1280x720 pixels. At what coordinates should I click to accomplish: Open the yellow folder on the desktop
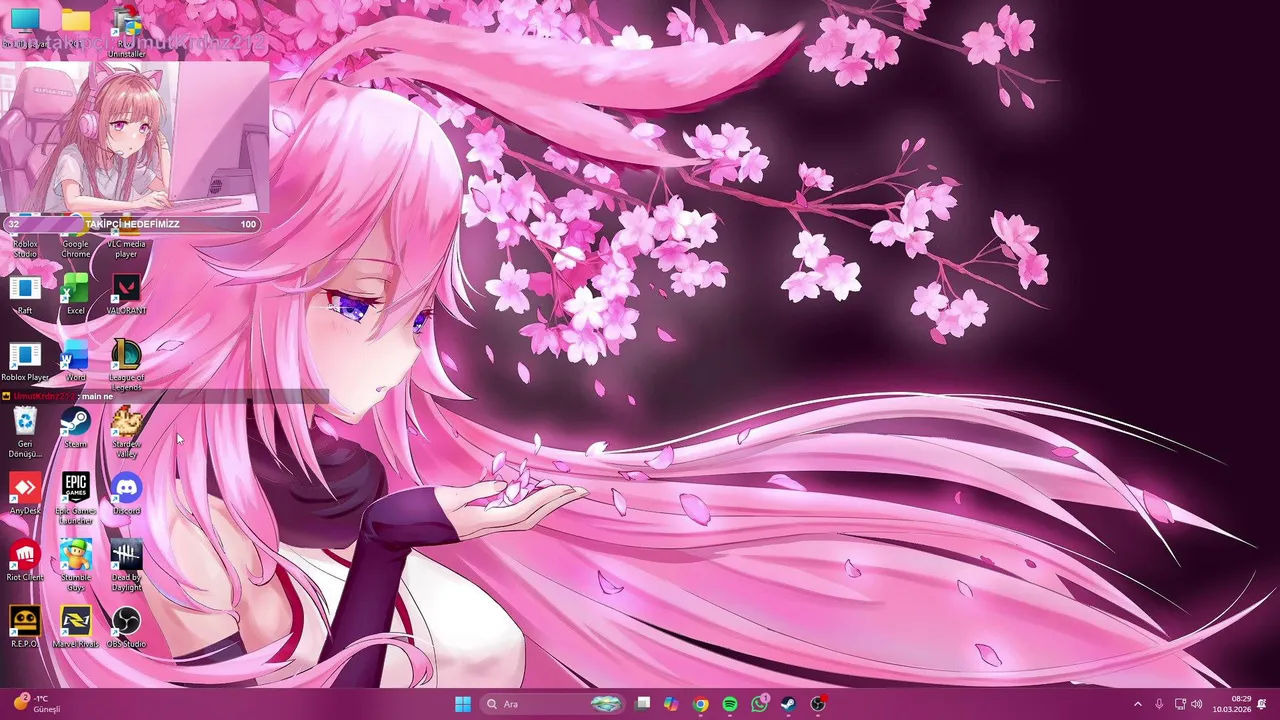pos(76,27)
